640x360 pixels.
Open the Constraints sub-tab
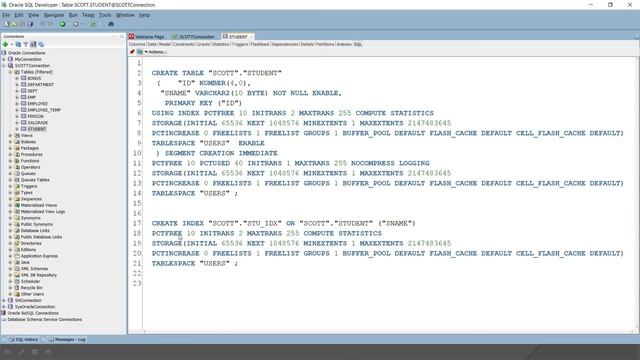pos(184,44)
